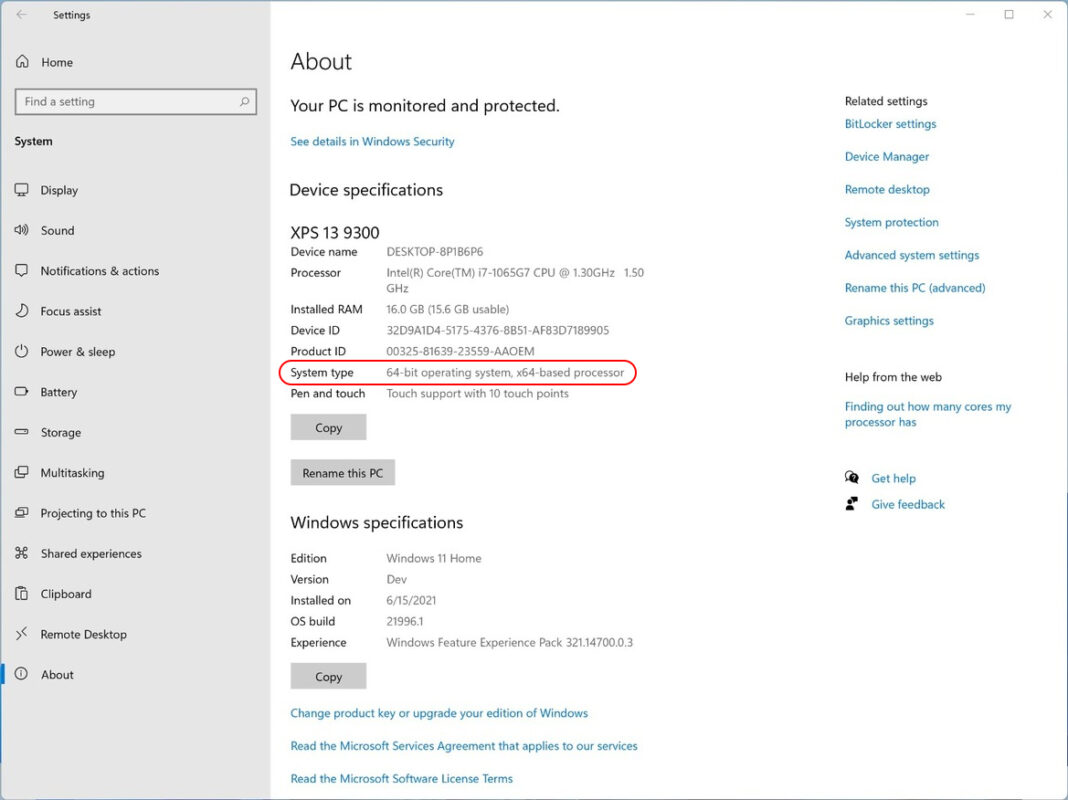Click the Display monitor icon
The width and height of the screenshot is (1068, 800).
pyautogui.click(x=22, y=190)
